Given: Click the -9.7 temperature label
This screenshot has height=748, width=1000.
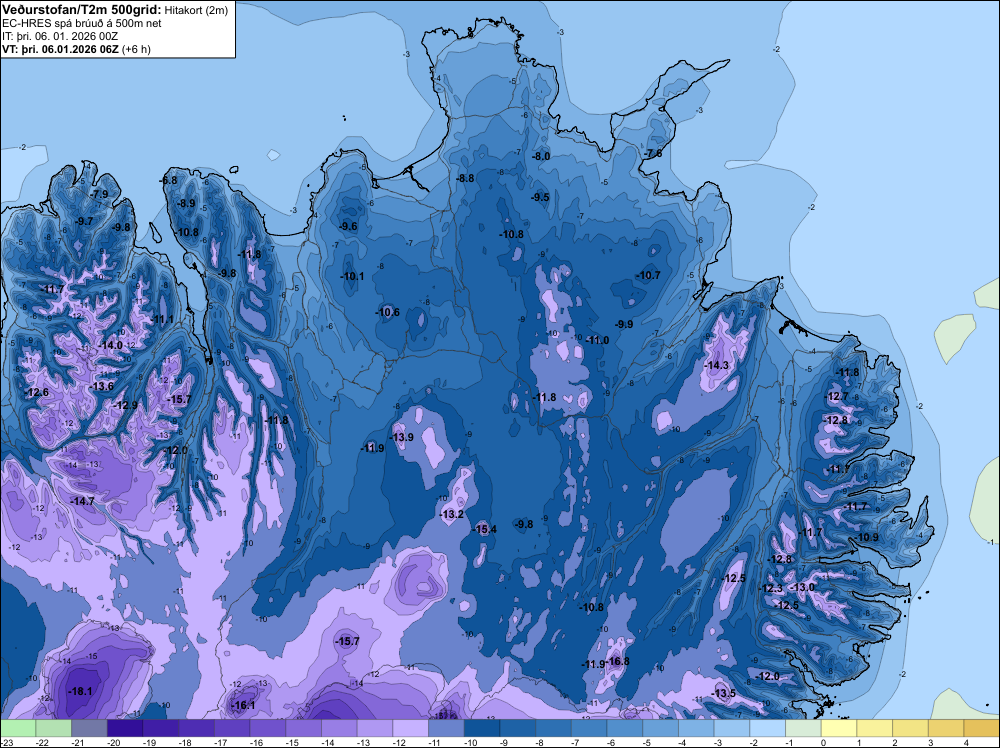Looking at the screenshot, I should click(84, 221).
